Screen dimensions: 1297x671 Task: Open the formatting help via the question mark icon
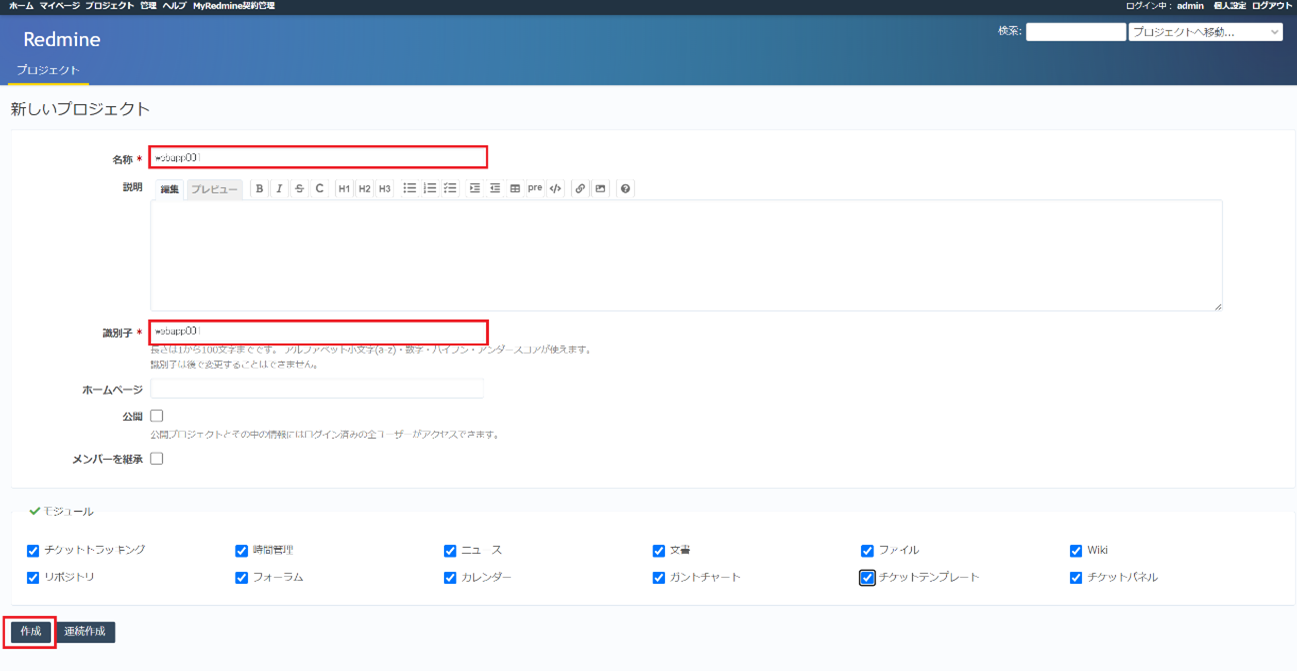pyautogui.click(x=623, y=187)
